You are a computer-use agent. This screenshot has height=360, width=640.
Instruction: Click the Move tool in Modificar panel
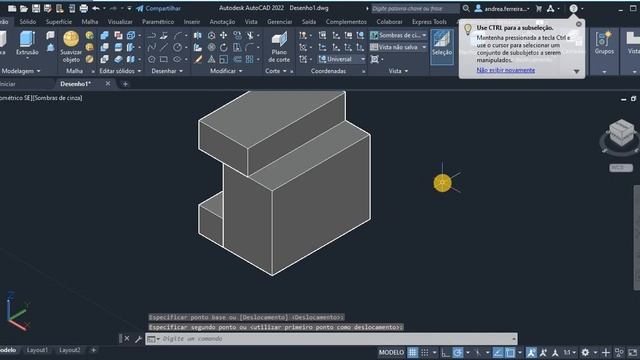point(224,36)
